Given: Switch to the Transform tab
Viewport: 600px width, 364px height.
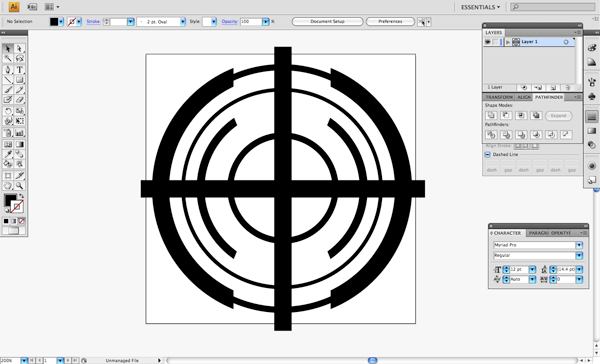Looking at the screenshot, I should tap(499, 97).
